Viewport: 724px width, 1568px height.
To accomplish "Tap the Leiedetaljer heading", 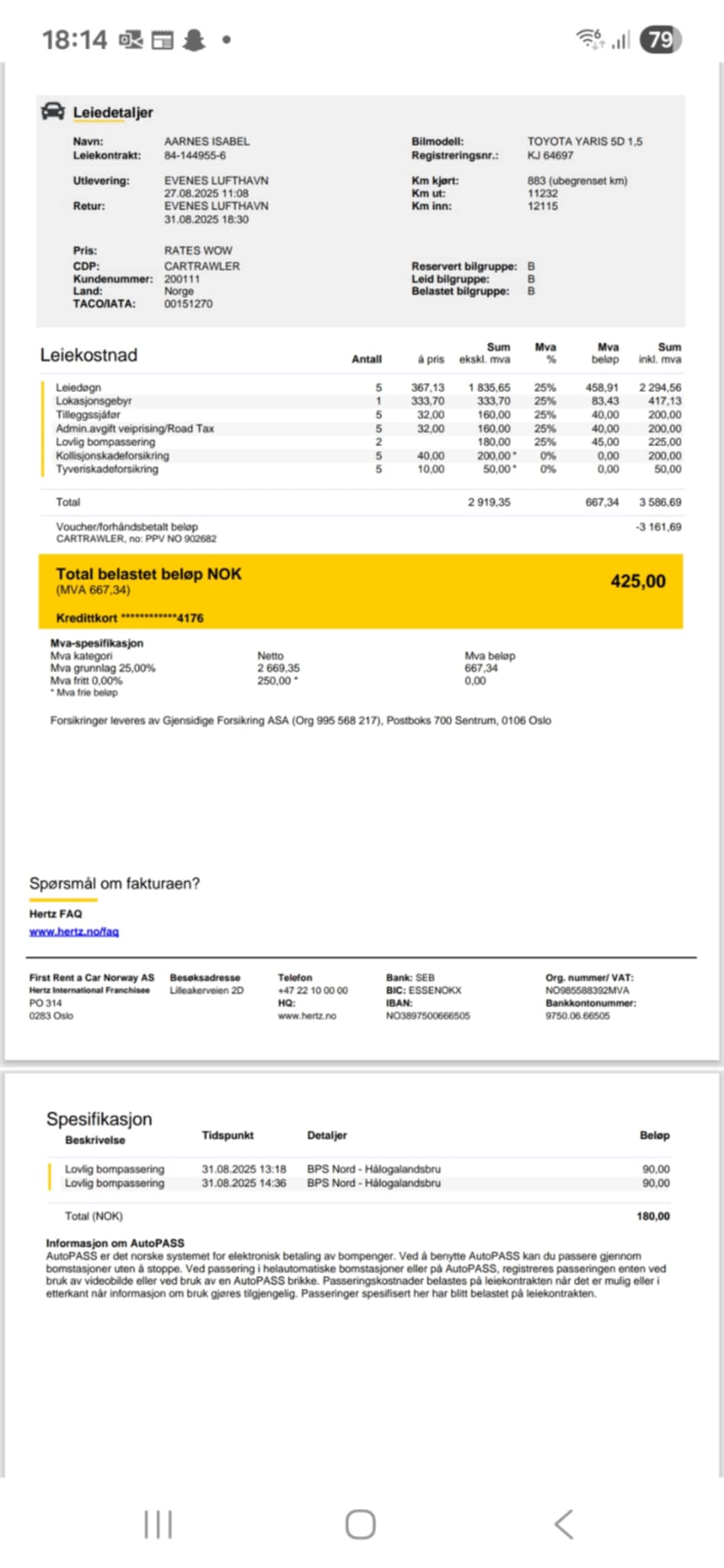I will (113, 113).
